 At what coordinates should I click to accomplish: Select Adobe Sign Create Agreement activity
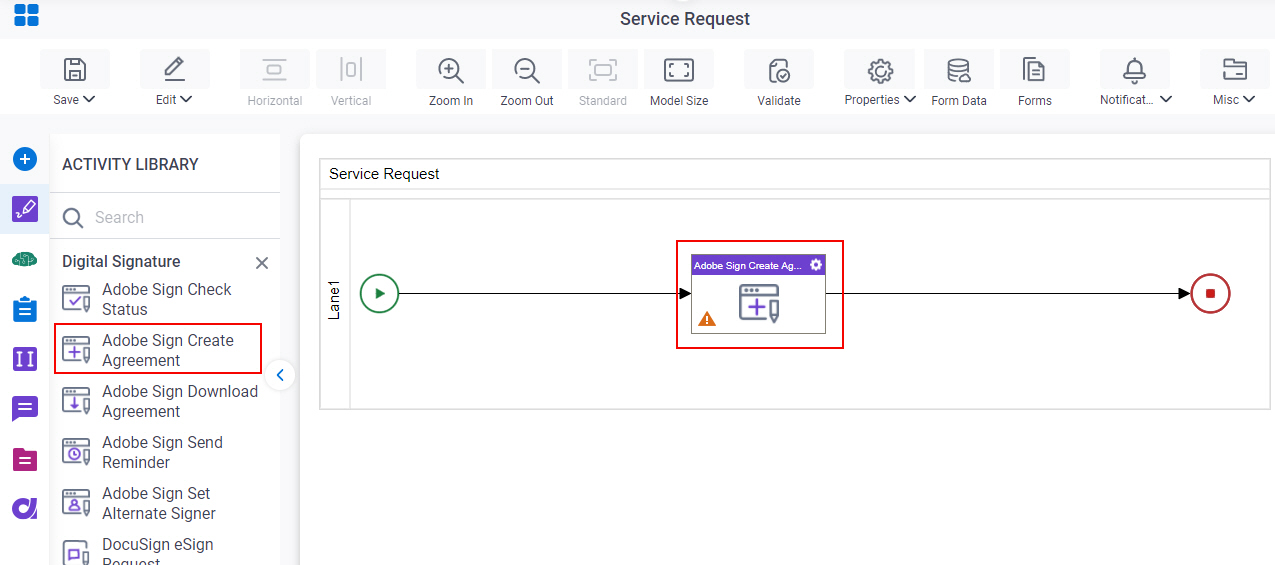(158, 350)
